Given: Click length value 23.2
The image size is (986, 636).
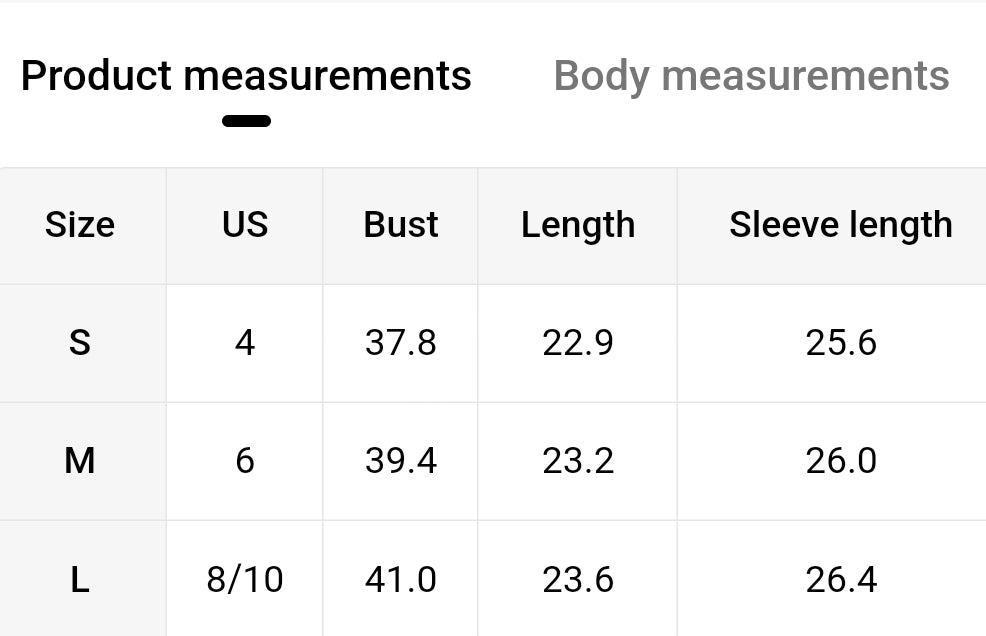Looking at the screenshot, I should point(578,461).
